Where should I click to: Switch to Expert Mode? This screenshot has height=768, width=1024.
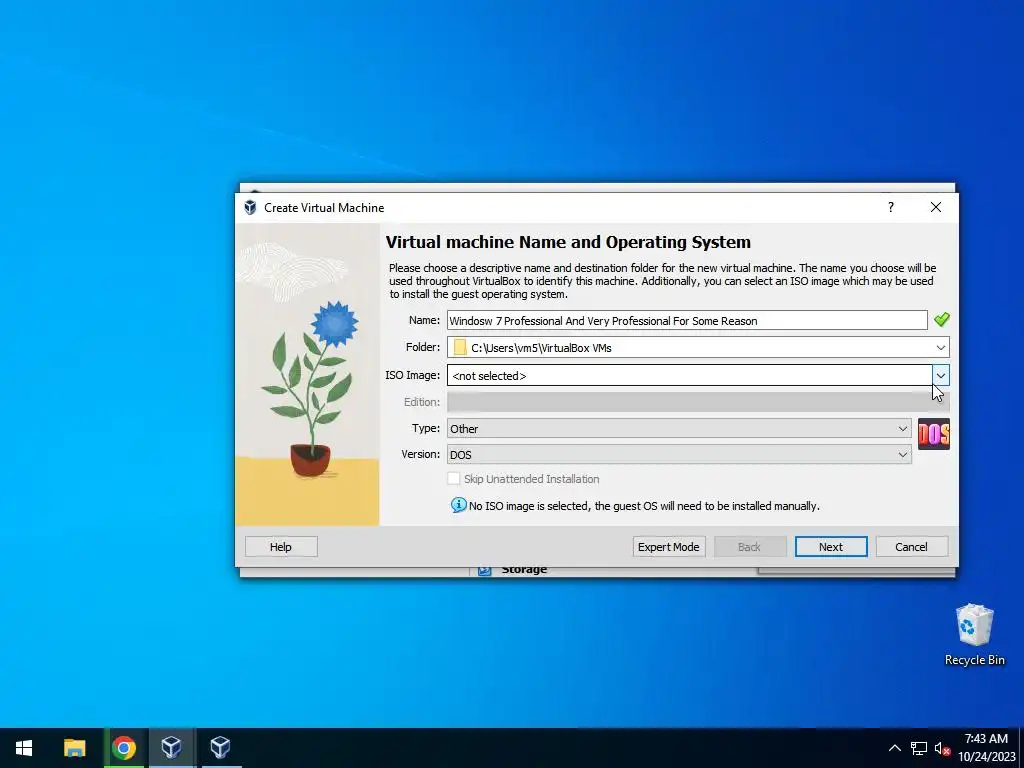668,547
